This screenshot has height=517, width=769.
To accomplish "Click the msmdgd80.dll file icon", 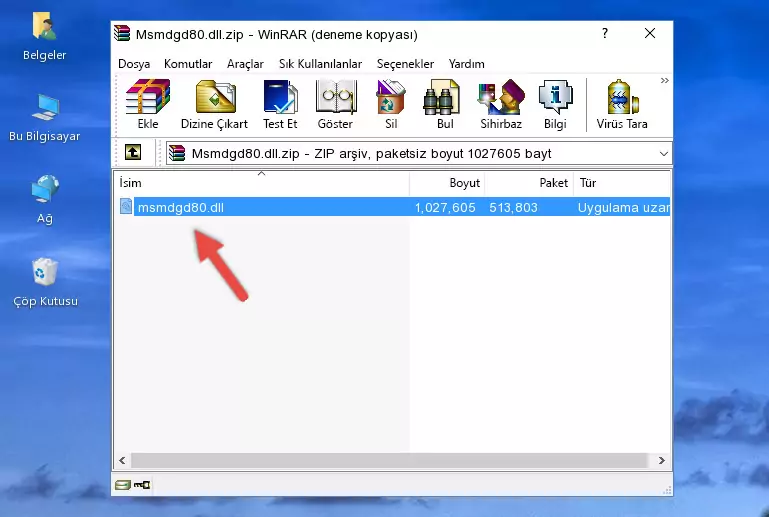I will pyautogui.click(x=126, y=207).
